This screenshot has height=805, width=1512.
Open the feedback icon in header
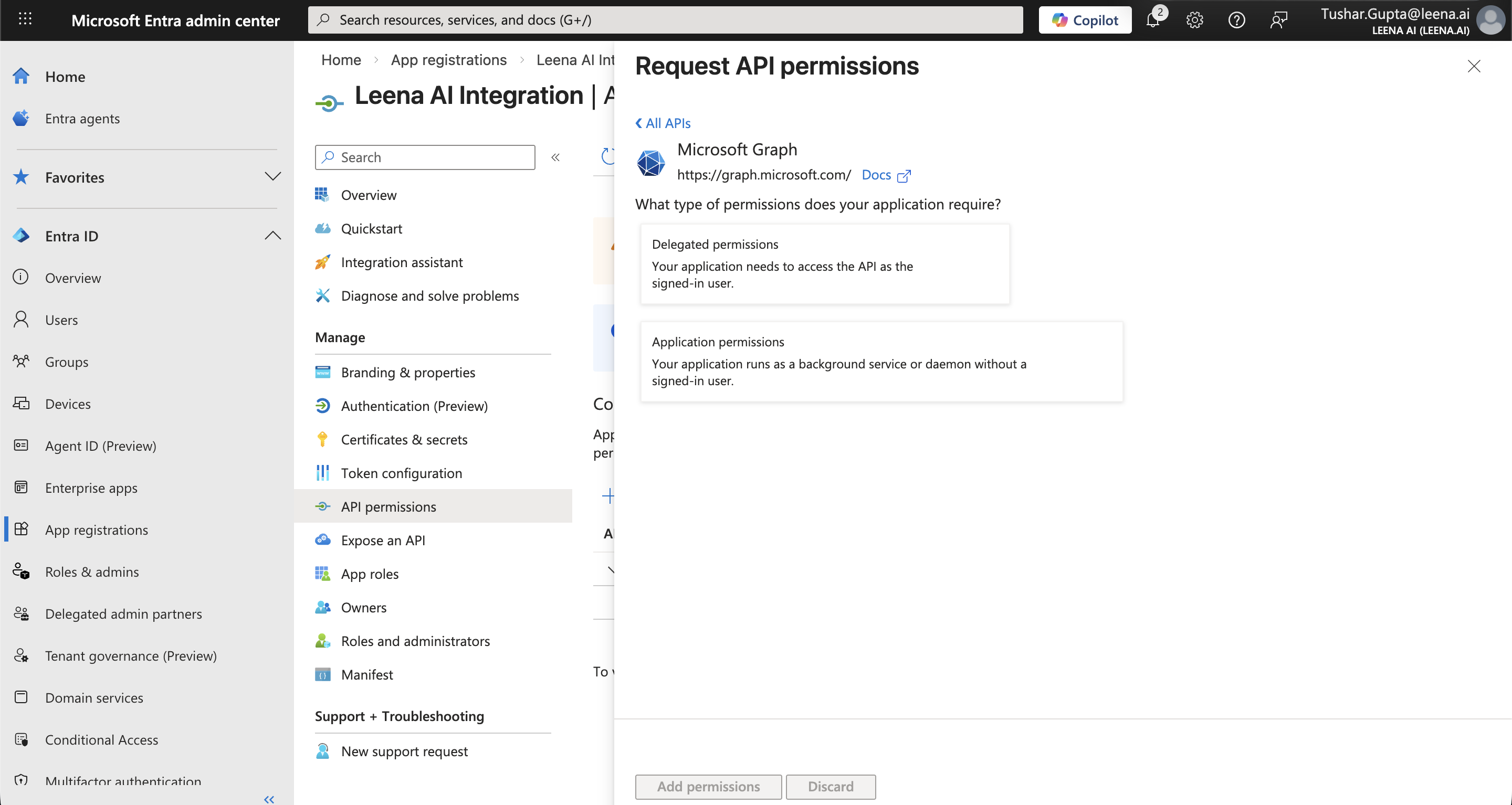pyautogui.click(x=1278, y=20)
